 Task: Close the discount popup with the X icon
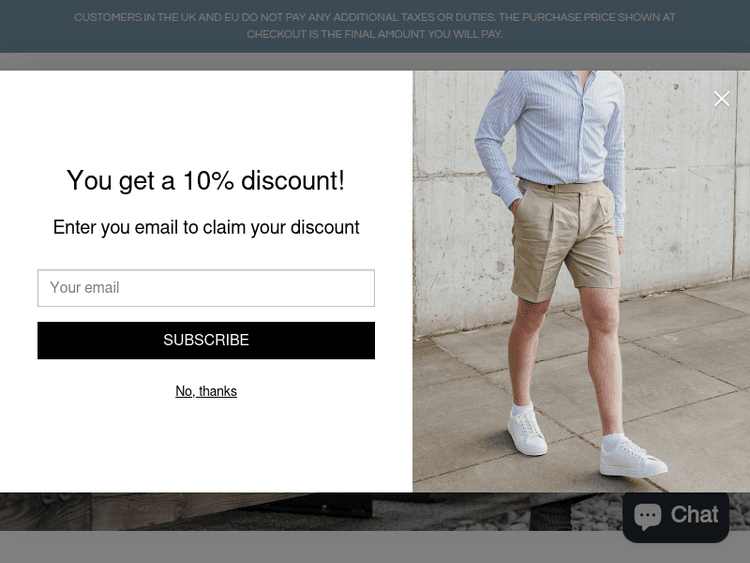click(x=721, y=99)
